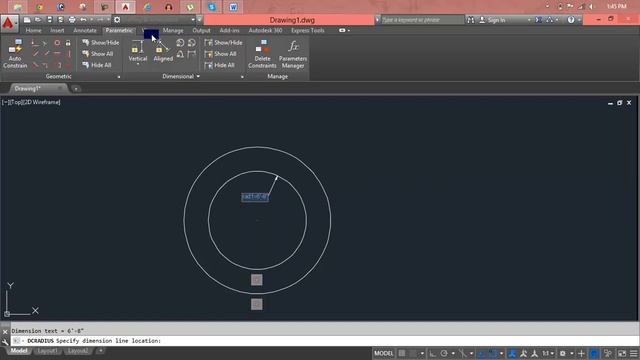Click the Undo arrow in Quick Access toolbar
This screenshot has height=360, width=640.
coord(83,20)
